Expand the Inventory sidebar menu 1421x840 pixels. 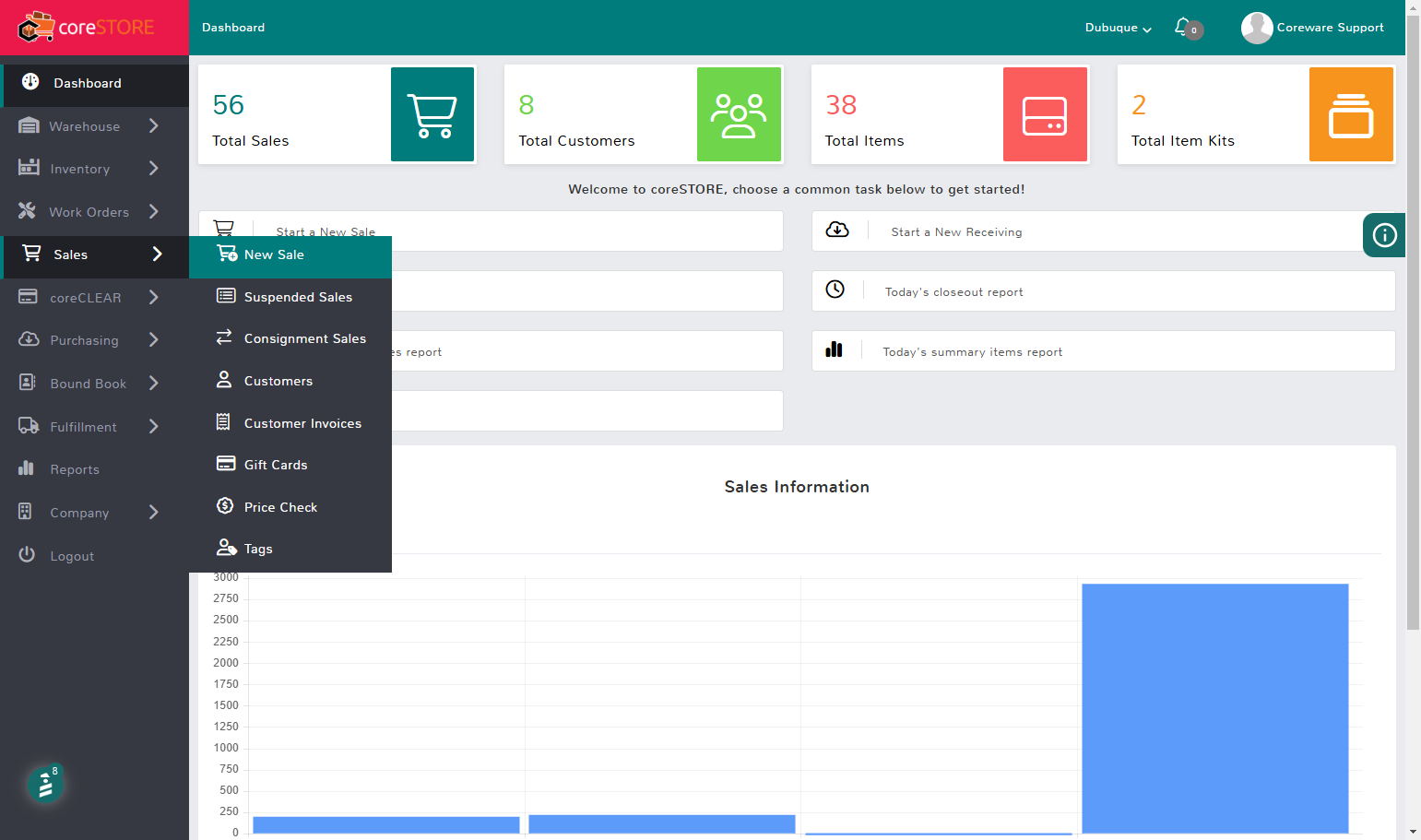94,169
